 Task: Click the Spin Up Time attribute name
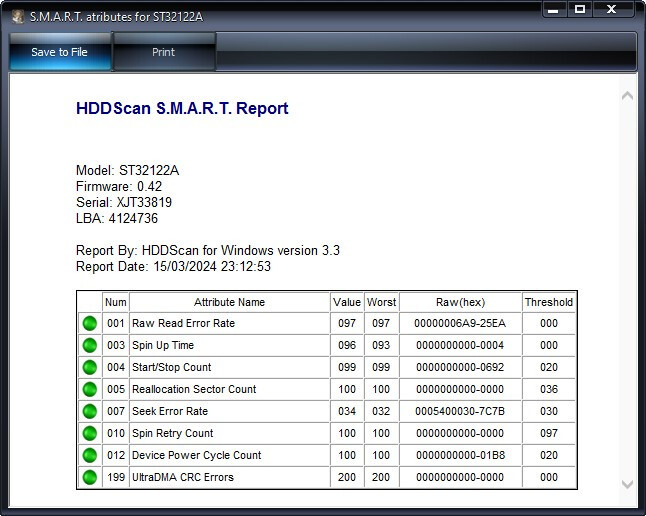pos(163,345)
